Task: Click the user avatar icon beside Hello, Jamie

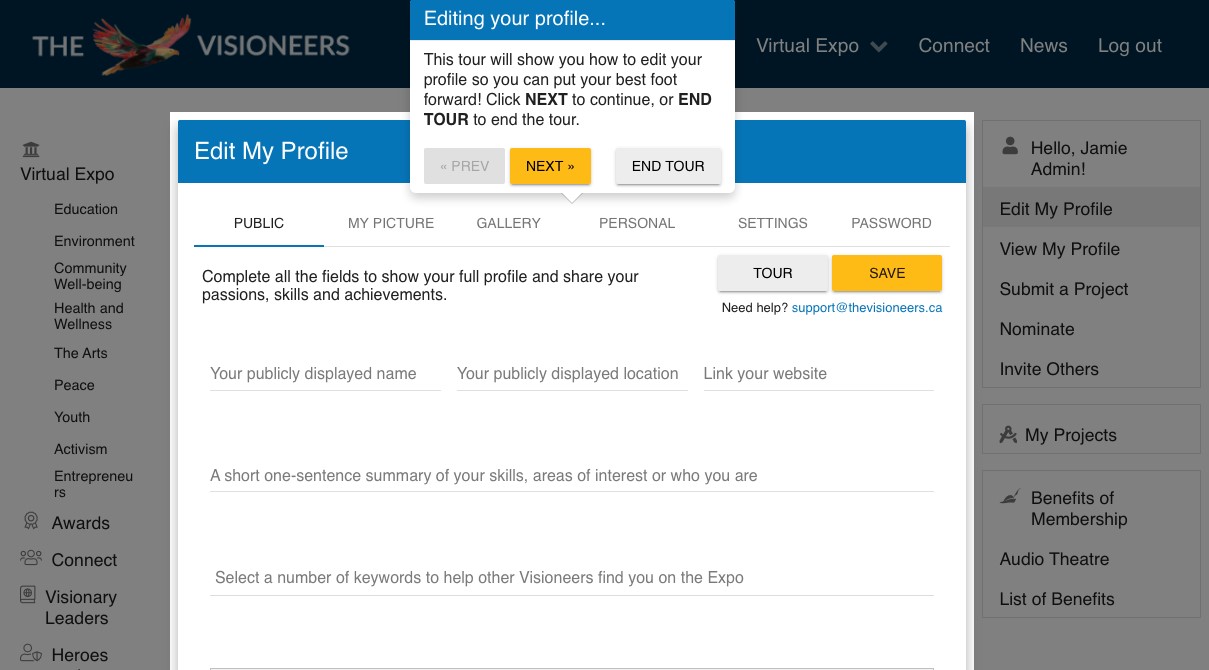Action: click(1010, 147)
